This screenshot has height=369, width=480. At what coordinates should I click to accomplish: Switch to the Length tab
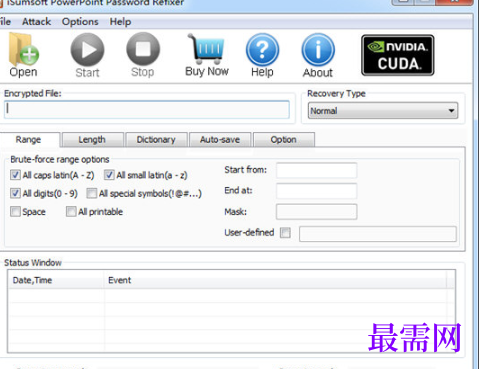92,140
